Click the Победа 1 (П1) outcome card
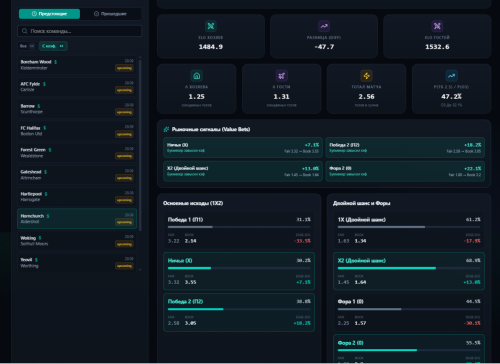Screen dimensions: 500x364 (239, 230)
